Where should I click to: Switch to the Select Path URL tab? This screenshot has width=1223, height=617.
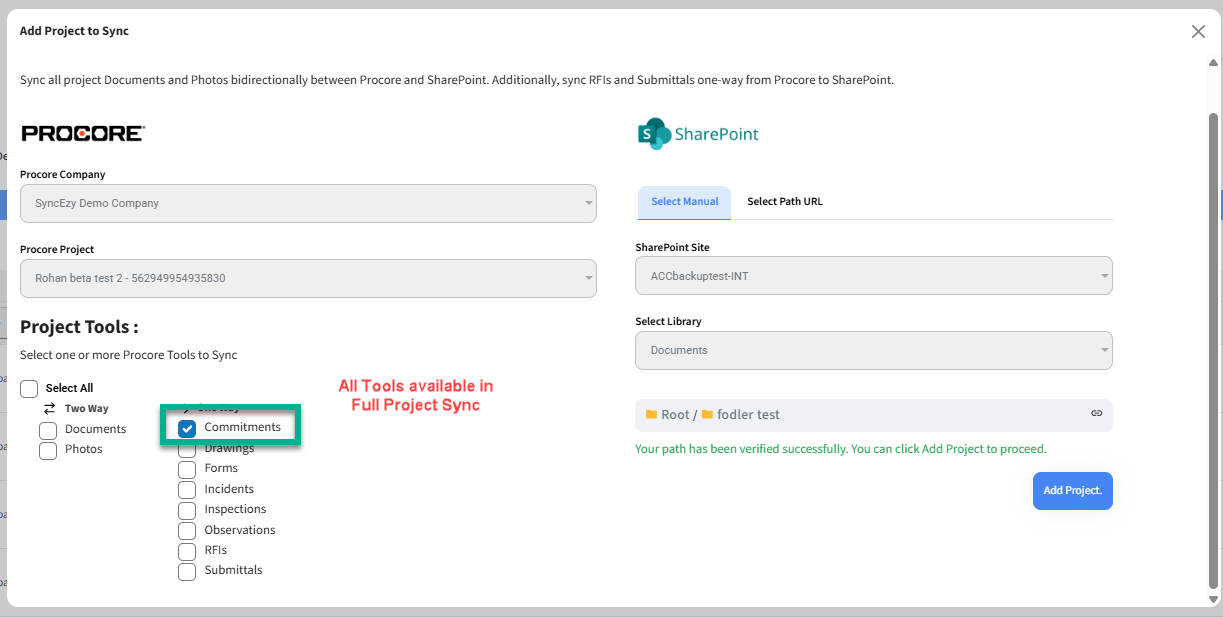785,202
